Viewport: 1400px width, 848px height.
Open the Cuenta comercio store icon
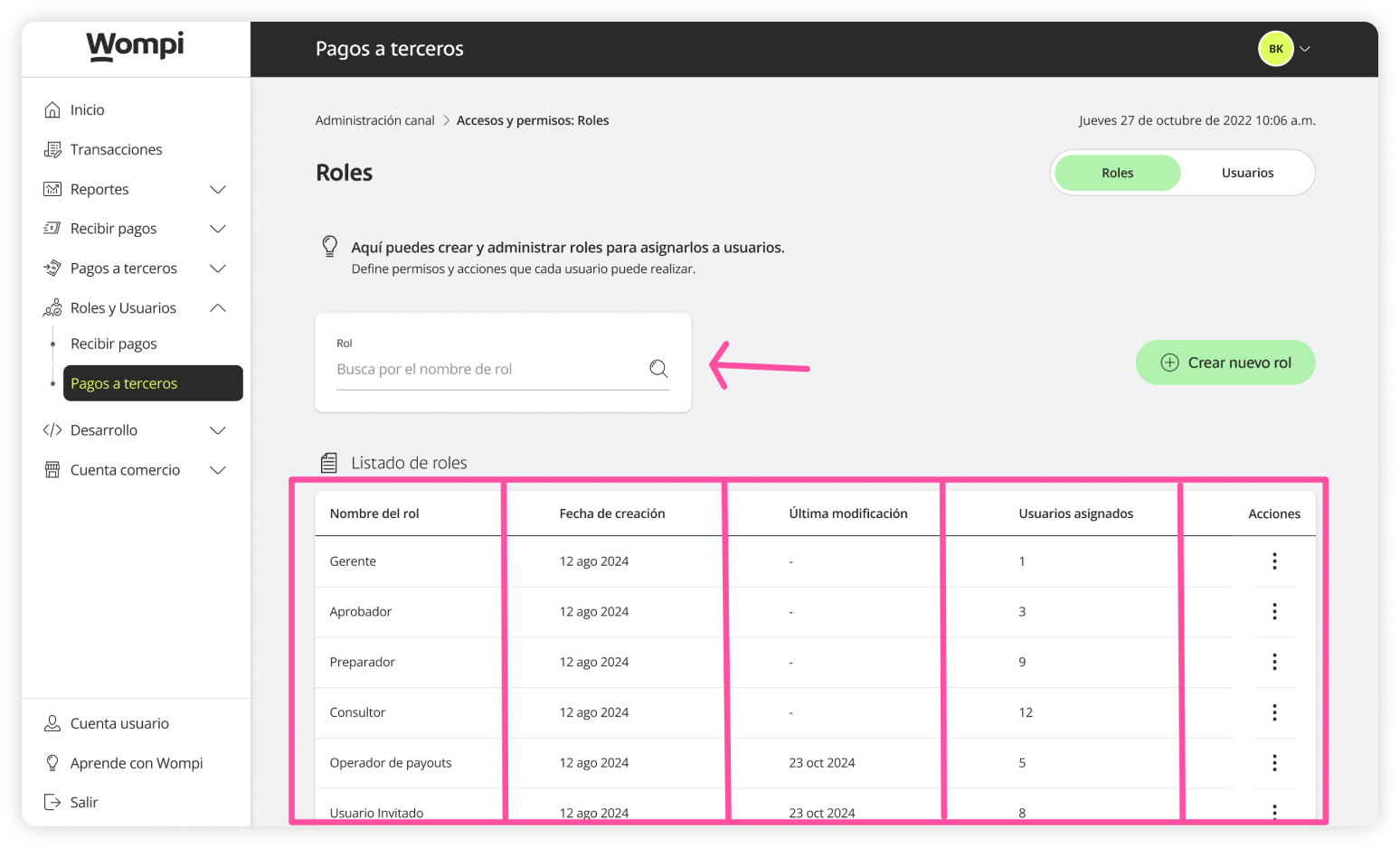coord(53,469)
